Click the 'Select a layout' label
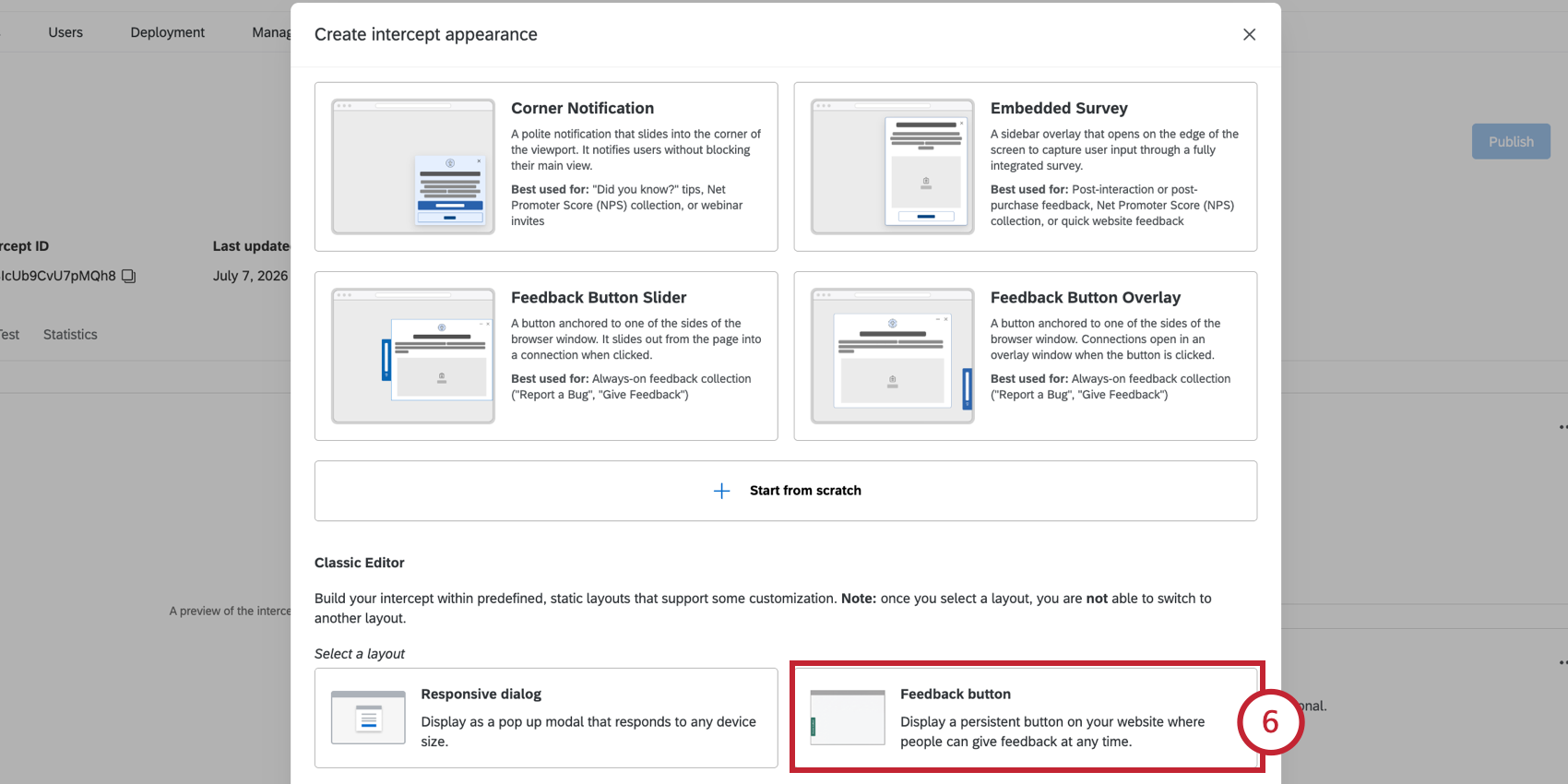 (x=360, y=654)
